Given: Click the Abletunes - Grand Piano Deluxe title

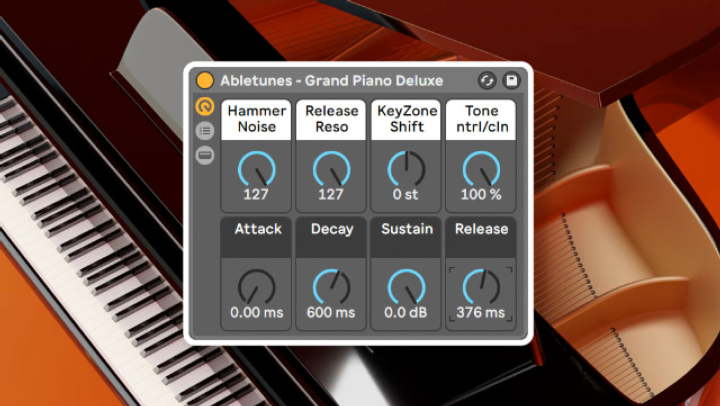Looking at the screenshot, I should pos(332,81).
